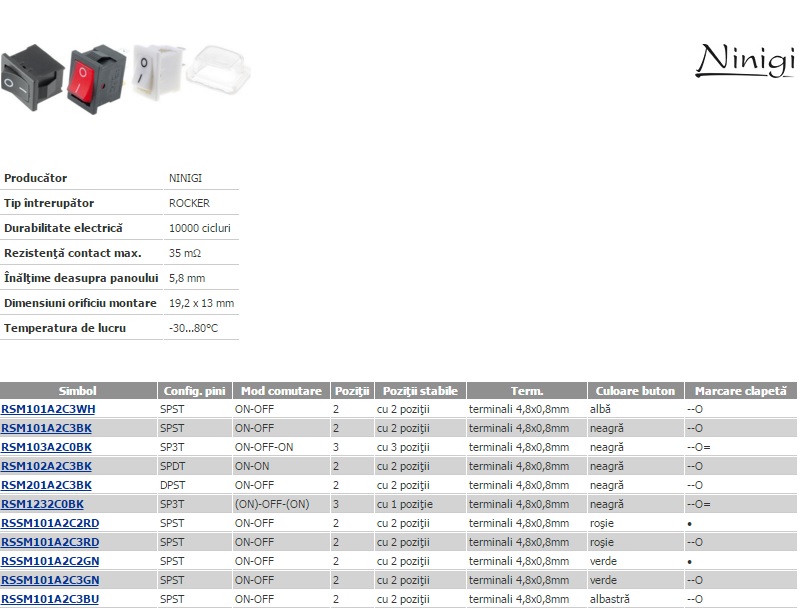Click the transparent switch cover photo
803x615 pixels.
(218, 71)
